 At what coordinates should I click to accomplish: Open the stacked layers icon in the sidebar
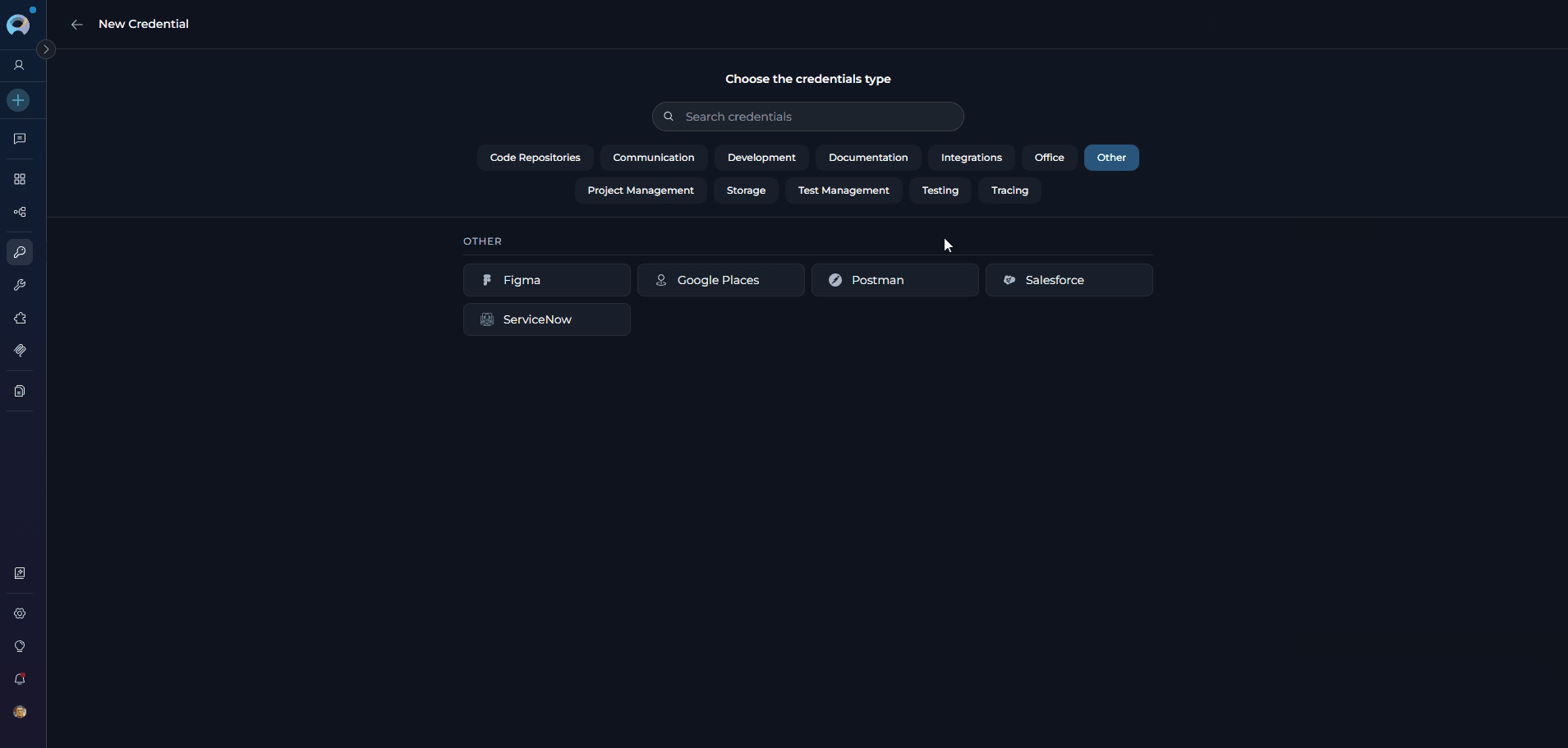coord(20,351)
